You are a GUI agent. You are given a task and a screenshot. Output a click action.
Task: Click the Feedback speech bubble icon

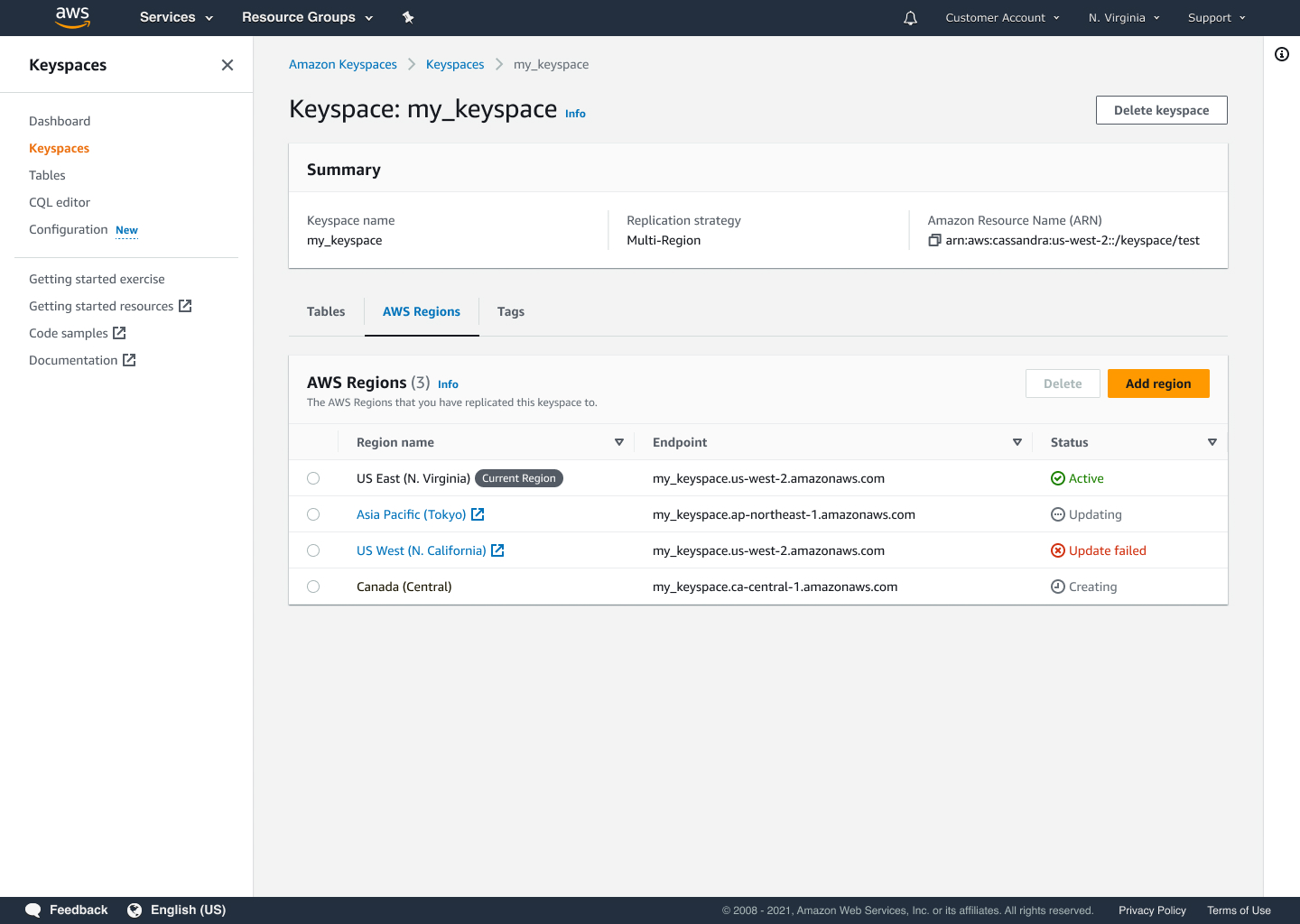pos(32,910)
